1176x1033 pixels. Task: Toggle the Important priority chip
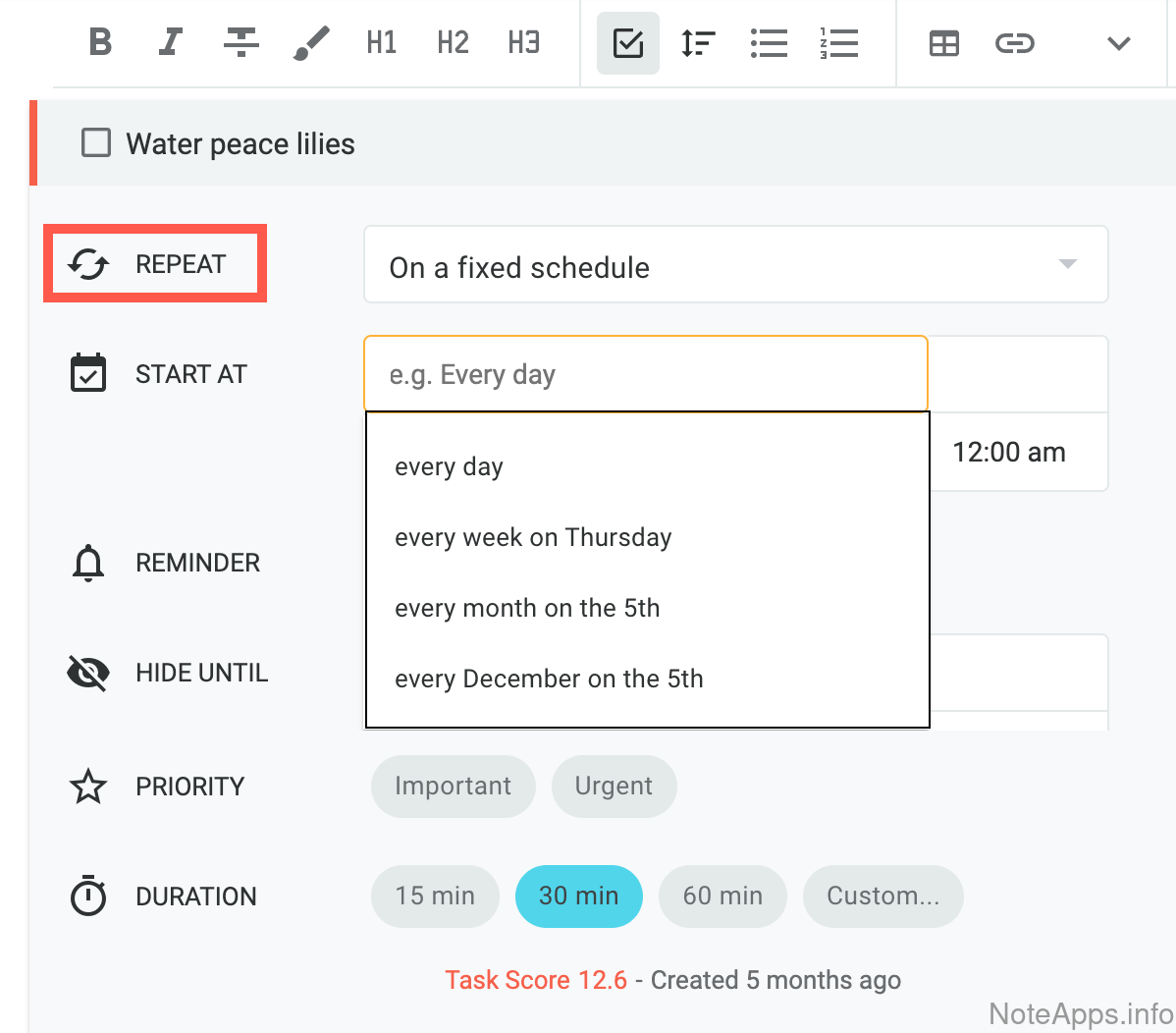453,787
